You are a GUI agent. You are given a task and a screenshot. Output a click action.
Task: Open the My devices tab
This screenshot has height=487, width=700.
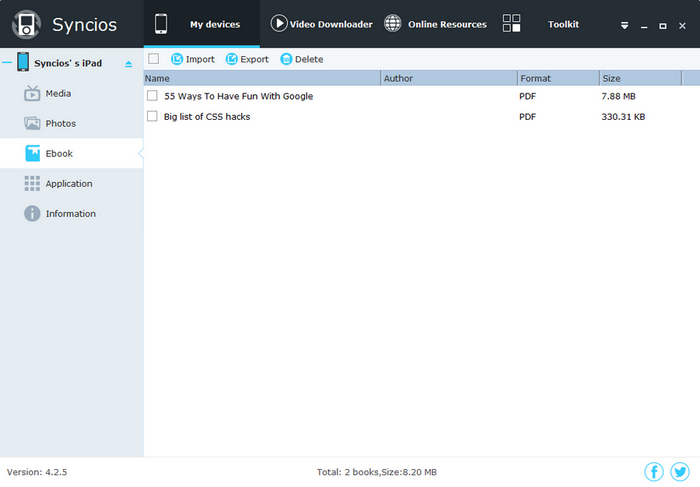pos(201,24)
